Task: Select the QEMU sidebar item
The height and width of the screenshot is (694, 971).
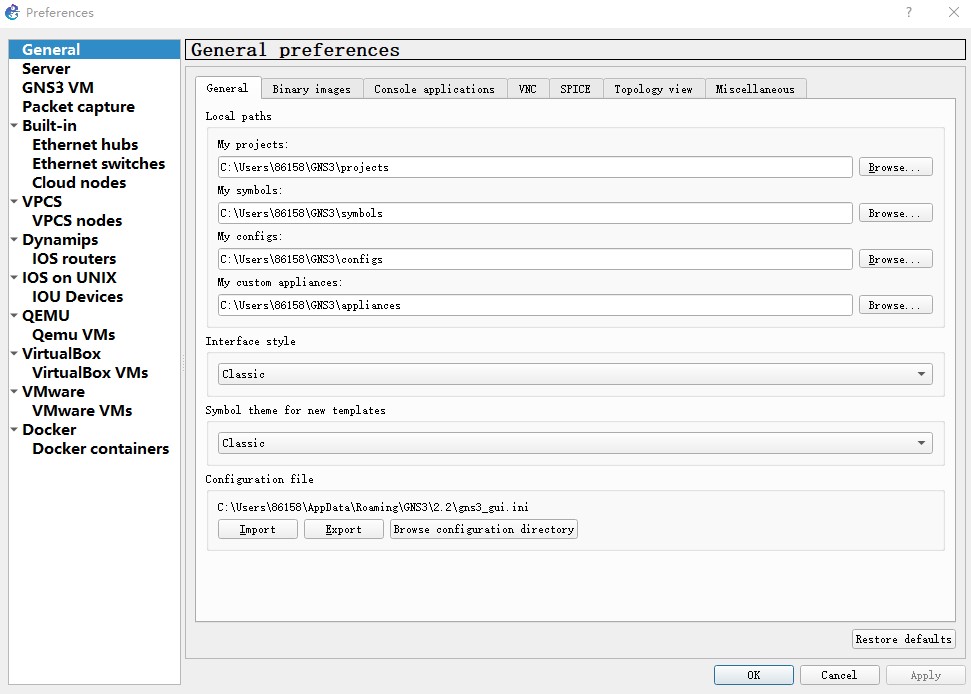Action: coord(46,316)
